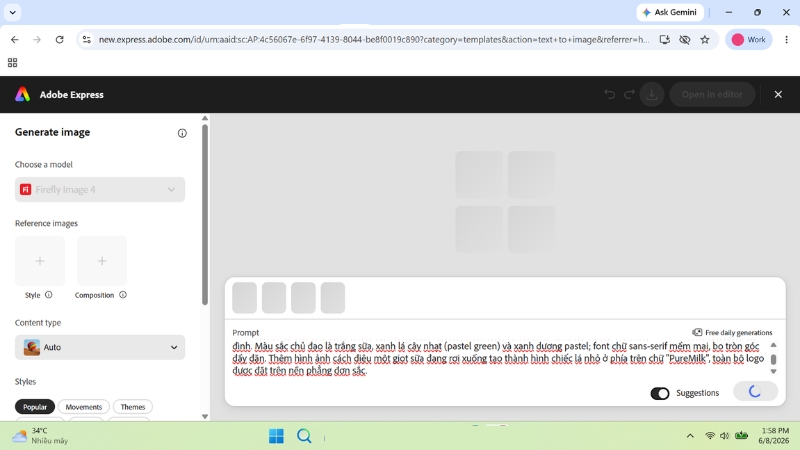Click inside the Prompt text area

pos(498,359)
